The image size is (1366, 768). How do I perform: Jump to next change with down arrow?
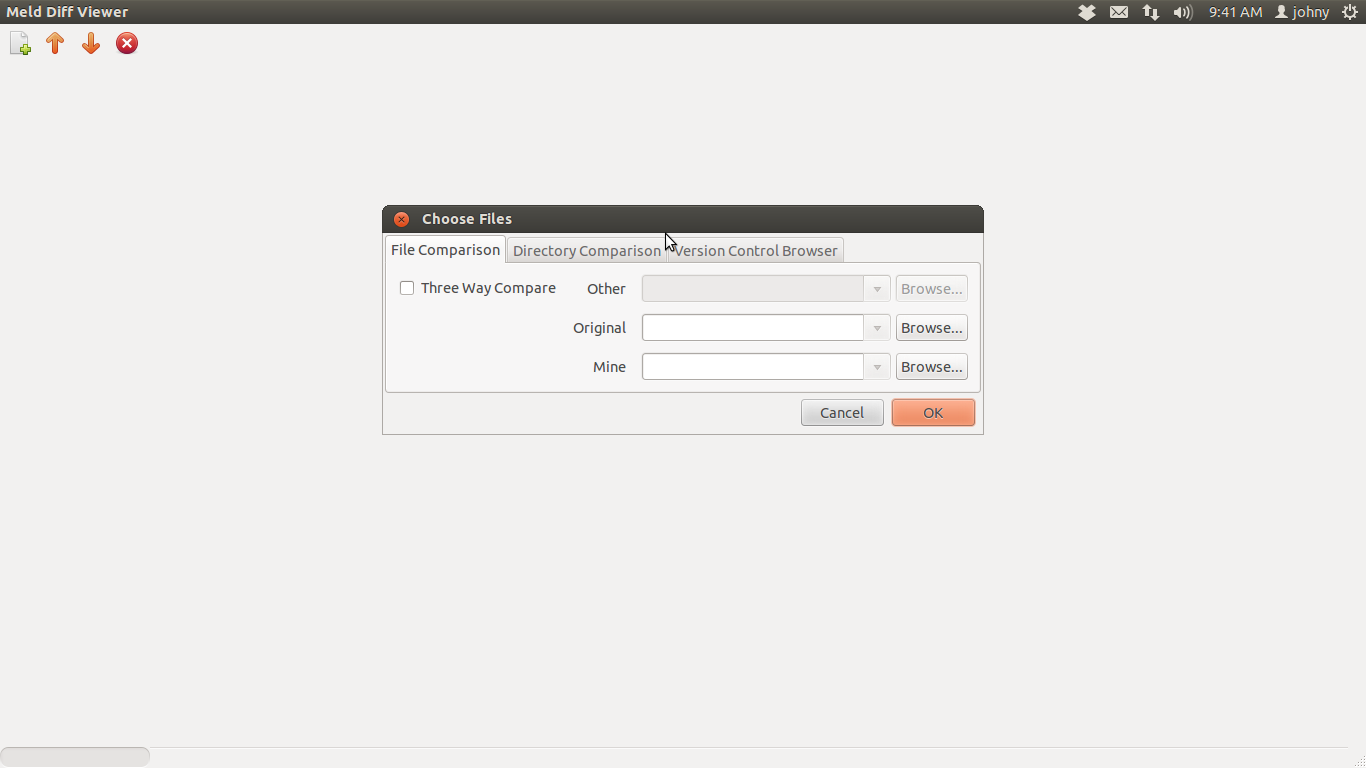(91, 44)
